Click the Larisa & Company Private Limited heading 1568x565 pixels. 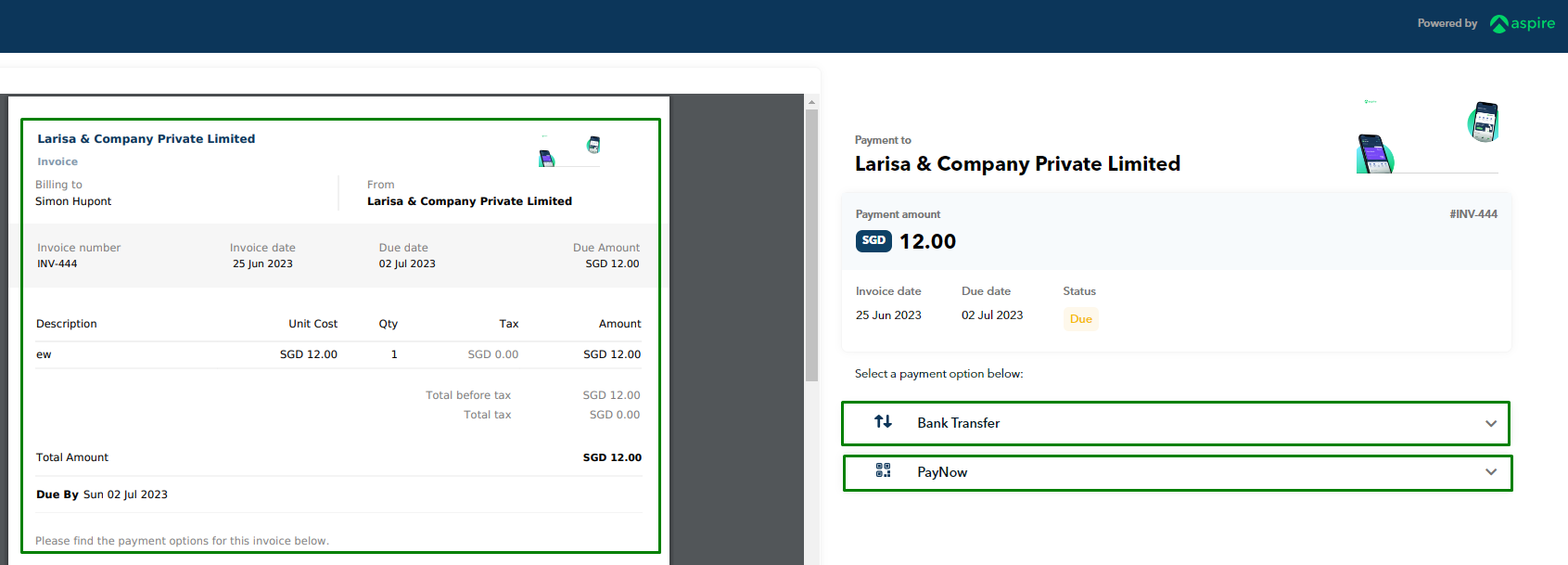(x=1017, y=164)
